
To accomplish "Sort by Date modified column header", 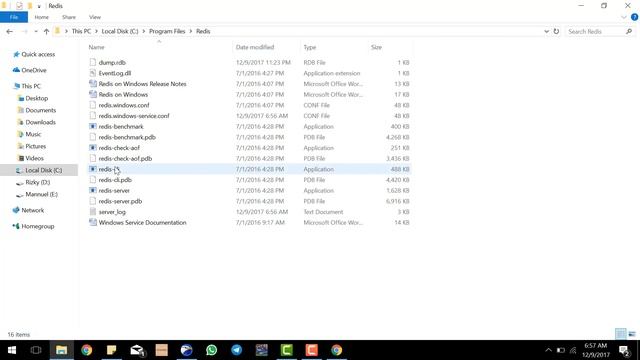I will 255,47.
